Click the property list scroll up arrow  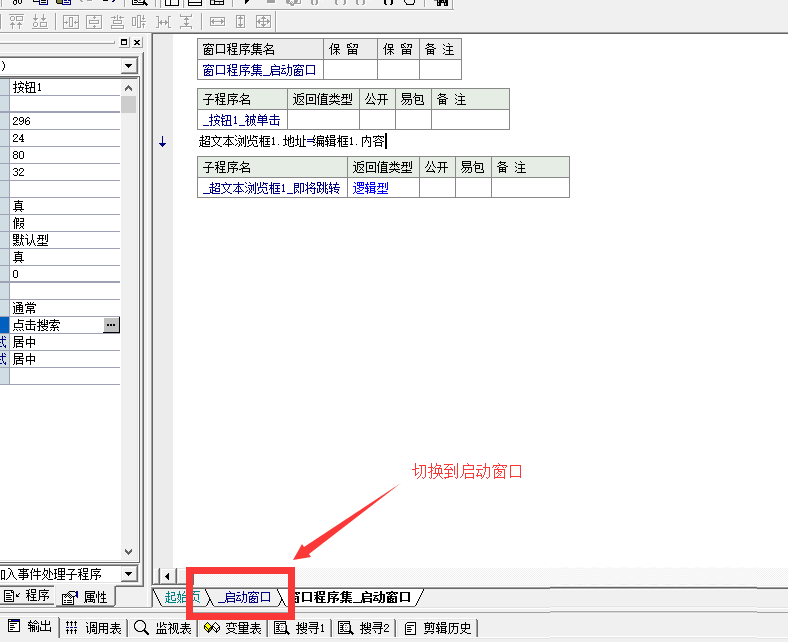pos(129,88)
